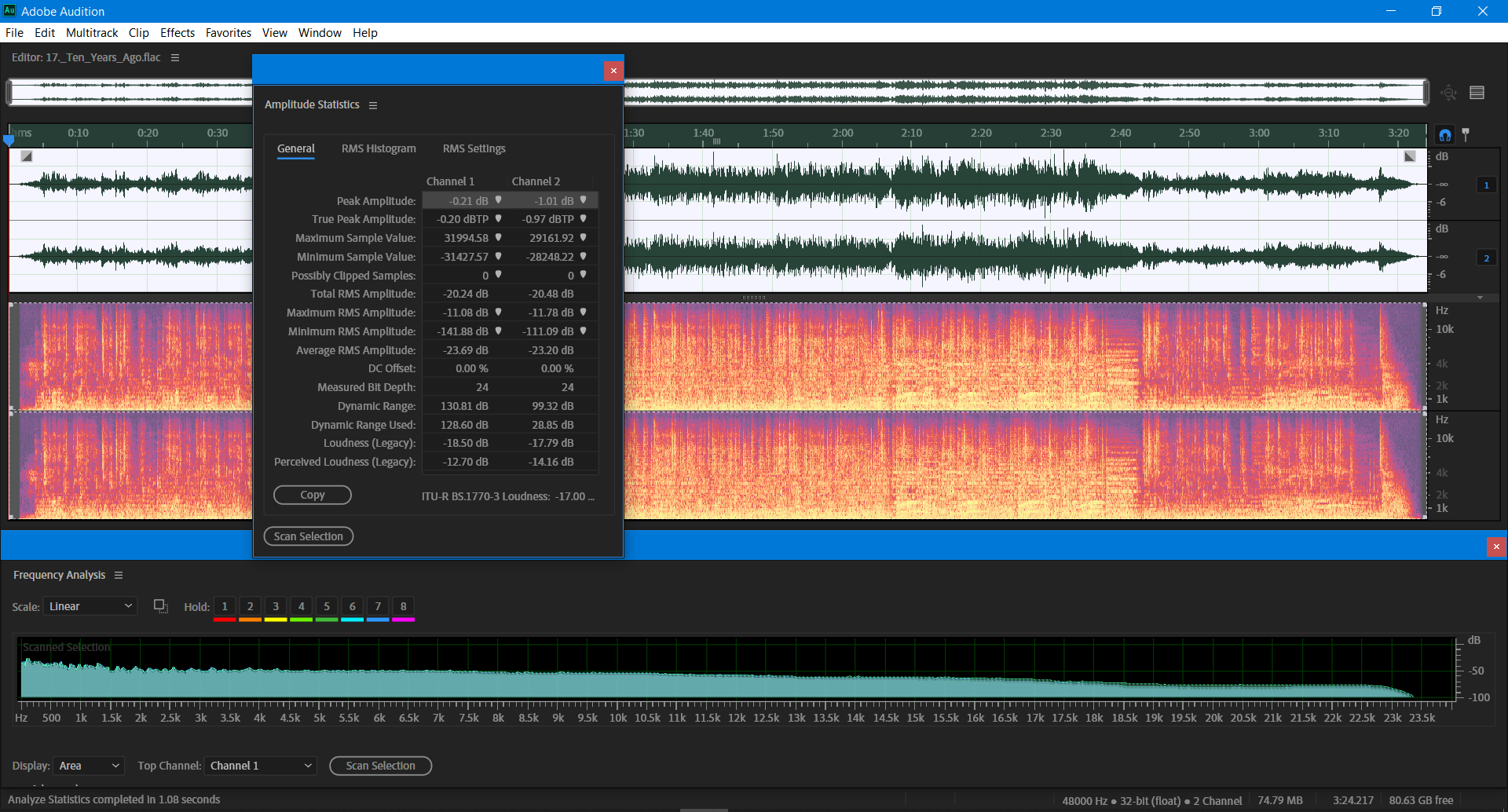1508x812 pixels.
Task: Open the Editor panel menu icon
Action: pos(174,57)
